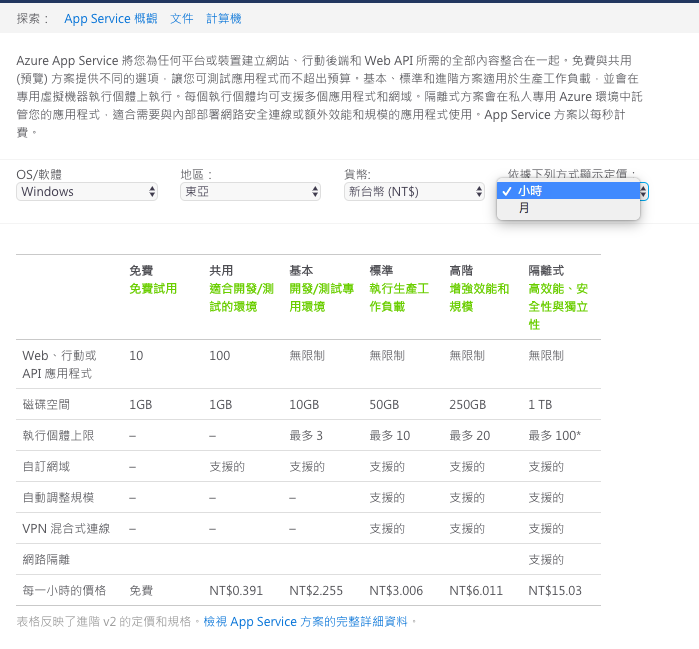This screenshot has height=649, width=699.
Task: Click the NT$2.255 price cell
Action: [316, 591]
